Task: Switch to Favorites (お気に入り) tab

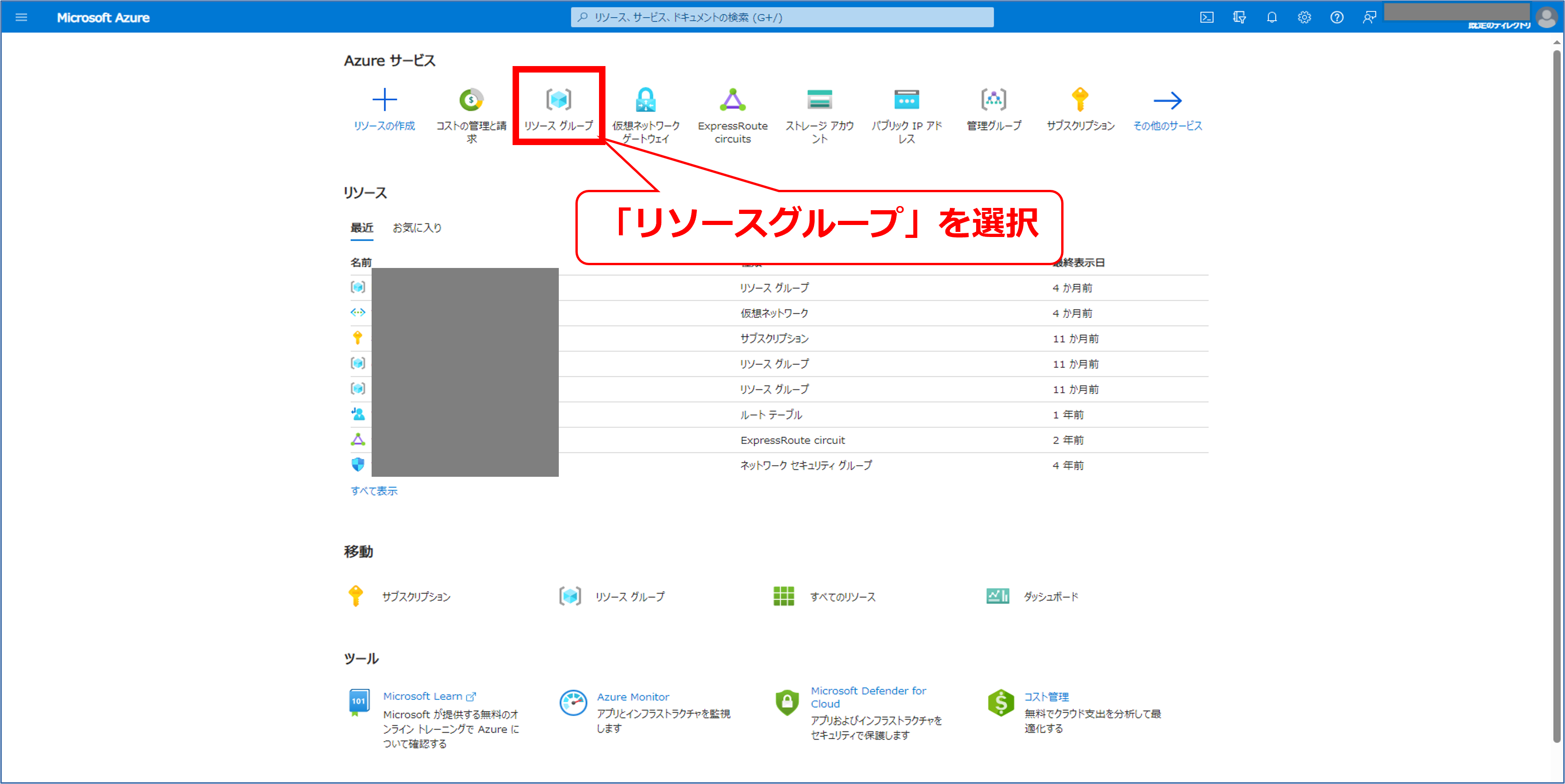Action: coord(417,228)
